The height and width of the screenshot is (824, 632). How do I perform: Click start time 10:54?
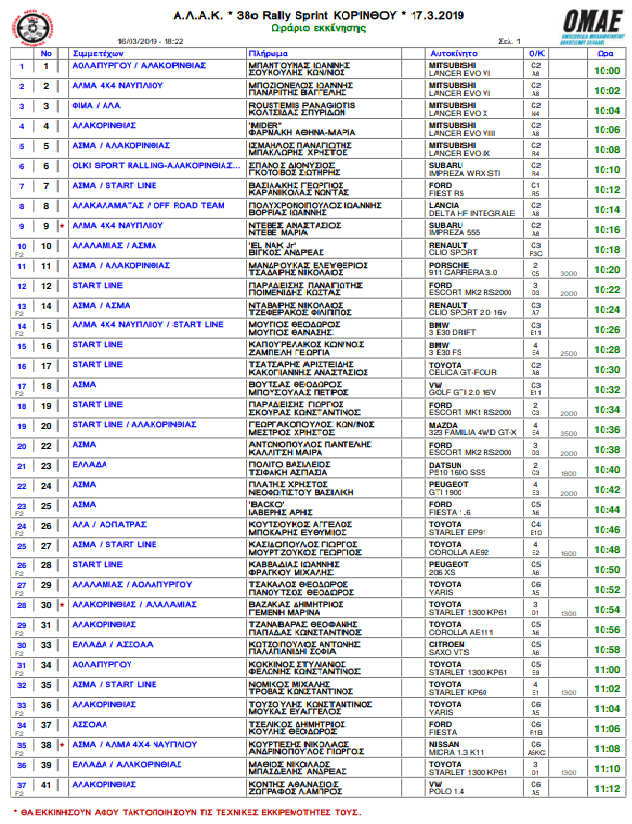click(x=607, y=610)
